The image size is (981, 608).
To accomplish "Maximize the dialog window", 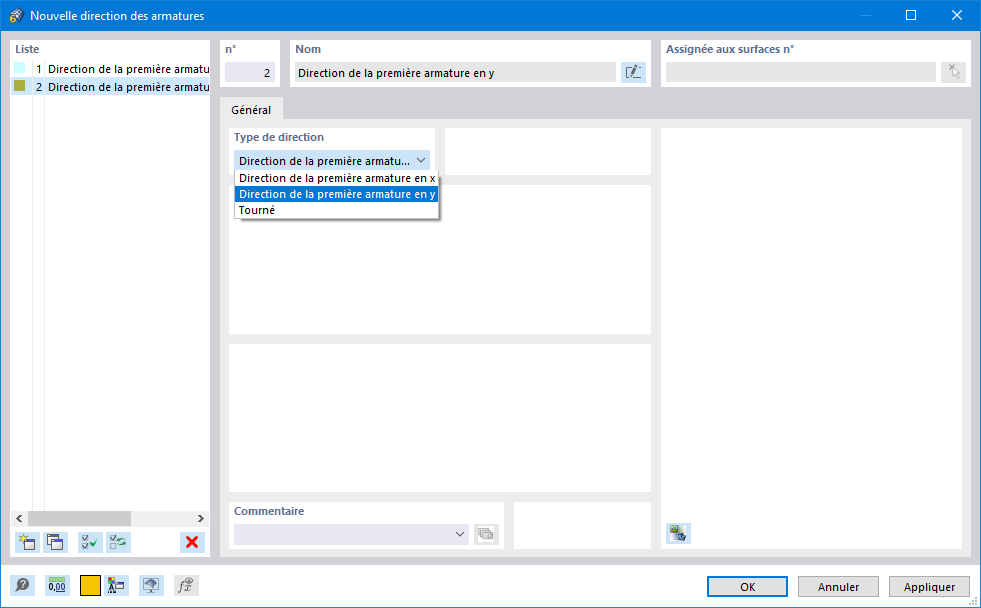I will [x=911, y=16].
